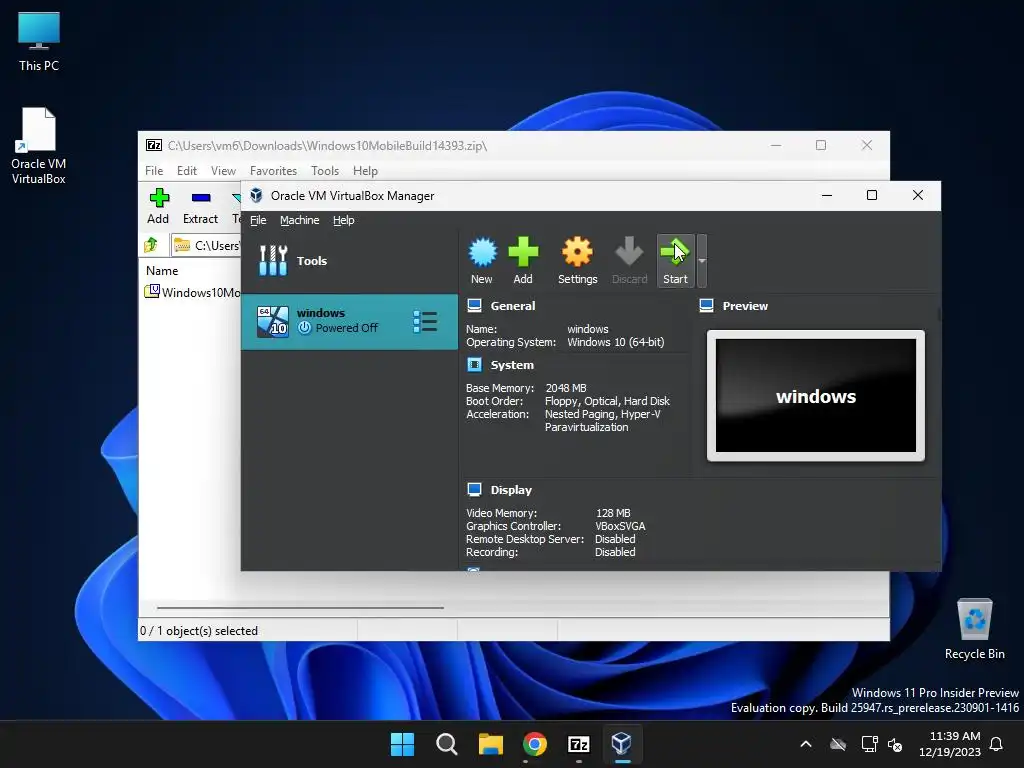This screenshot has width=1024, height=768.
Task: Click the Display section header
Action: [x=511, y=490]
